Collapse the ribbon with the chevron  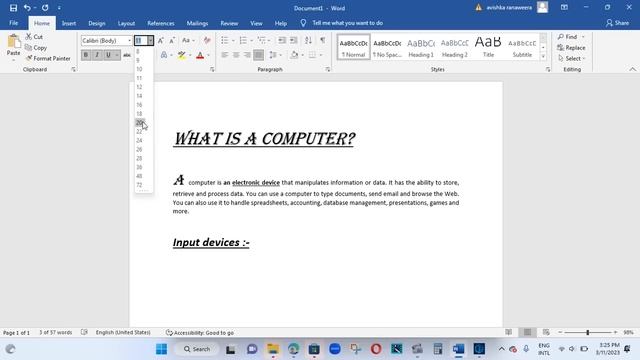coord(632,69)
